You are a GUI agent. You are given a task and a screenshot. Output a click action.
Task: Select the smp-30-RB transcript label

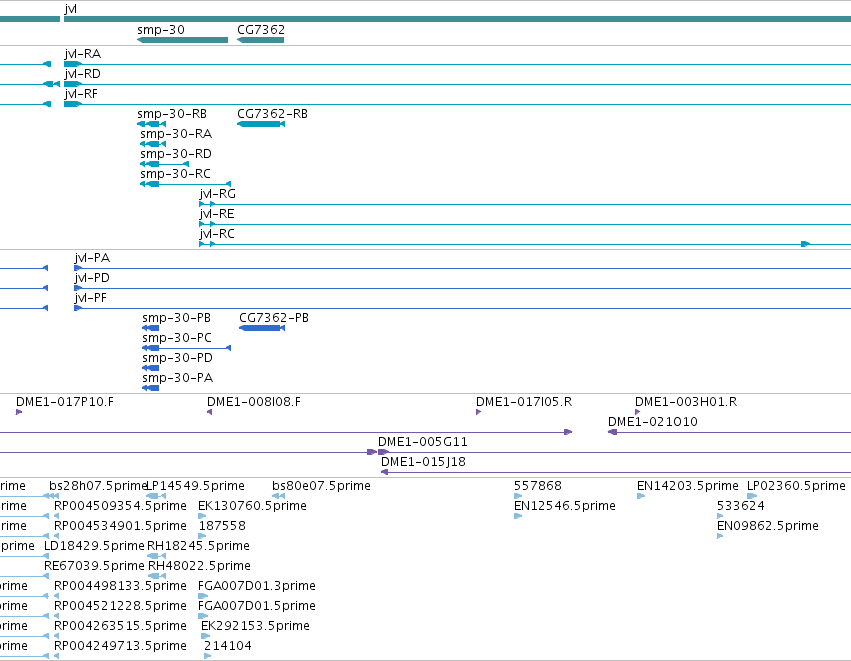[x=172, y=114]
